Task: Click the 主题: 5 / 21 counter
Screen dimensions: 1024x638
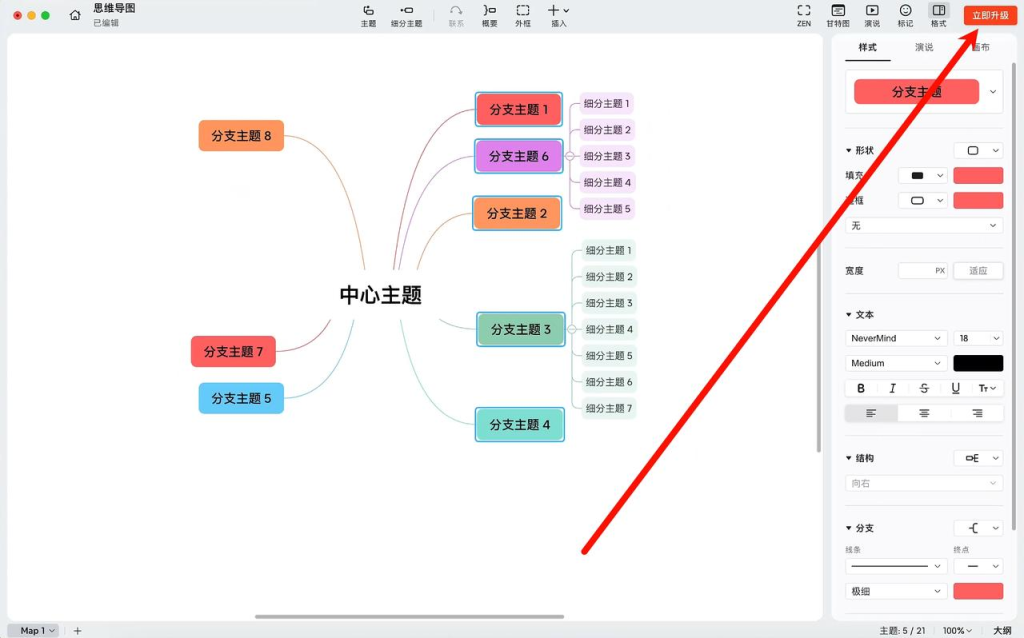Action: tap(903, 630)
